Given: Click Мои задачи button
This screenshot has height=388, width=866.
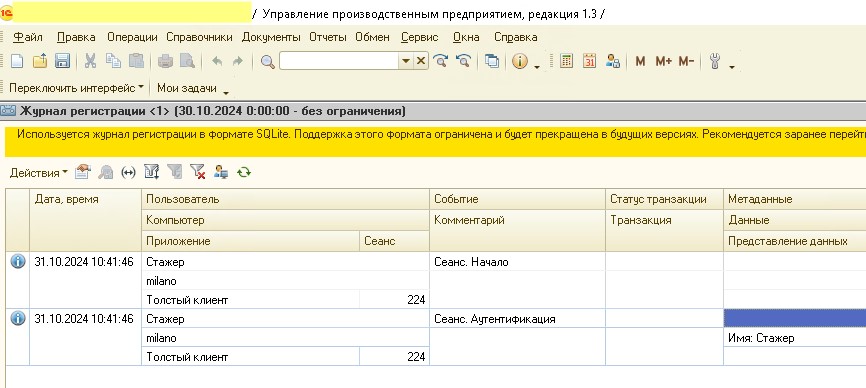Looking at the screenshot, I should [x=187, y=88].
